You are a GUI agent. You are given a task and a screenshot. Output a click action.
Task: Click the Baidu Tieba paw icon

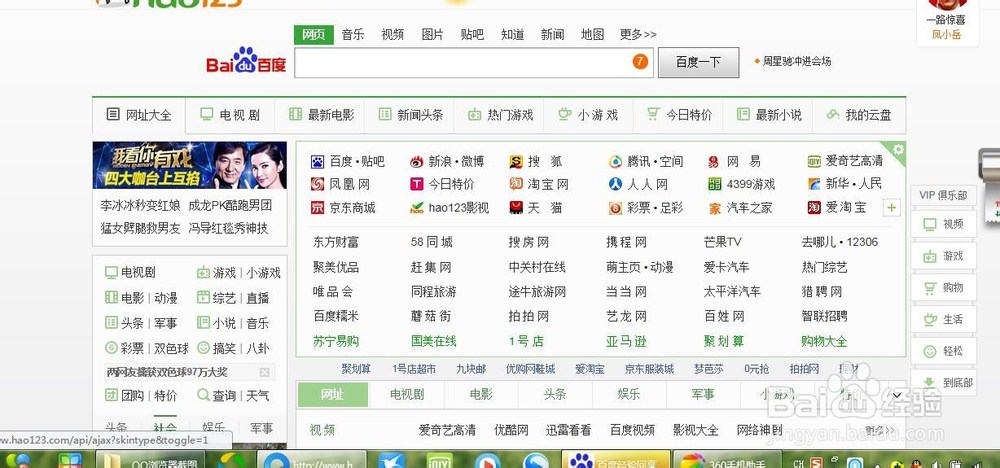(x=318, y=162)
